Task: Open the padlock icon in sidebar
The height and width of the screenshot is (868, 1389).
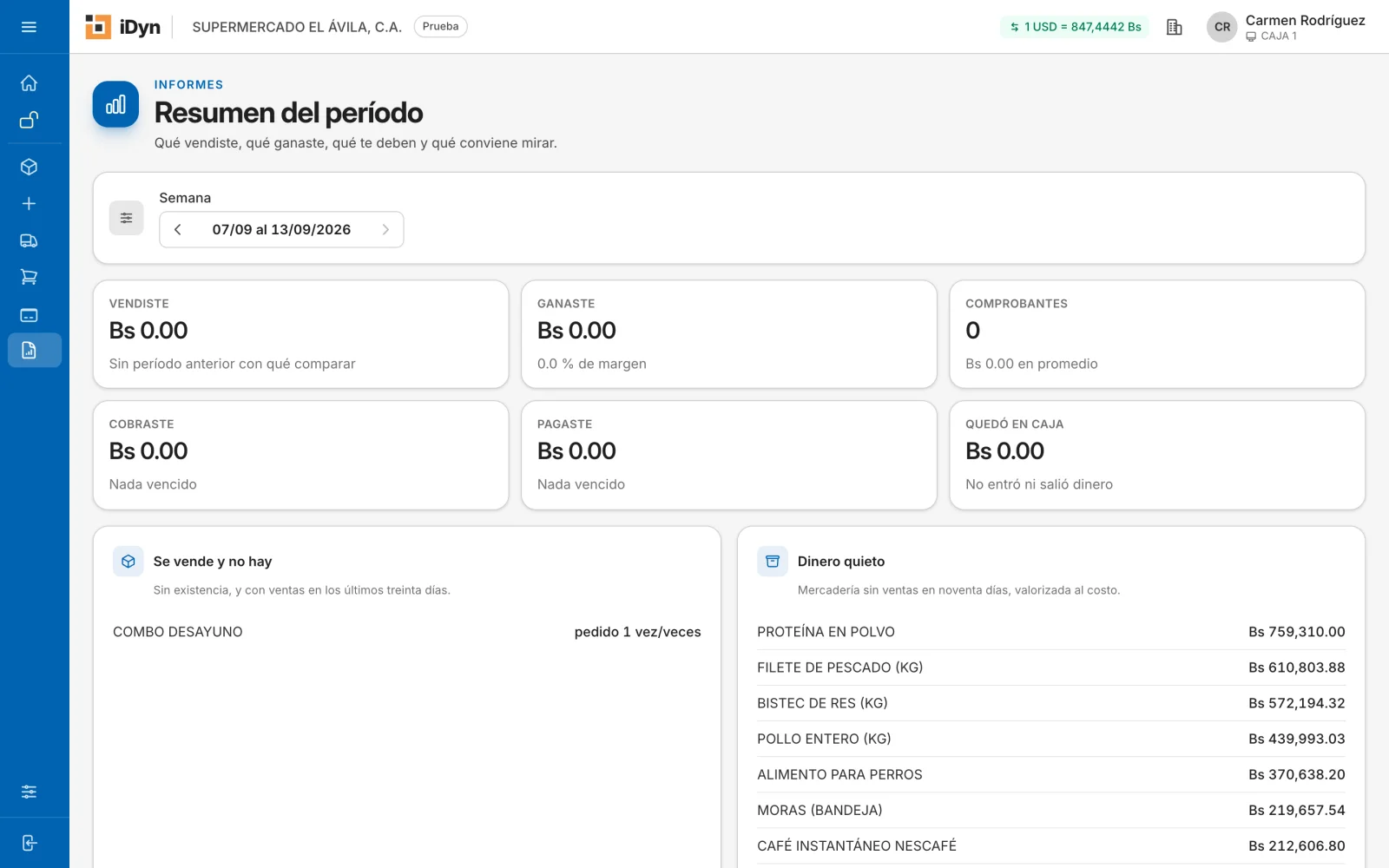Action: tap(29, 120)
